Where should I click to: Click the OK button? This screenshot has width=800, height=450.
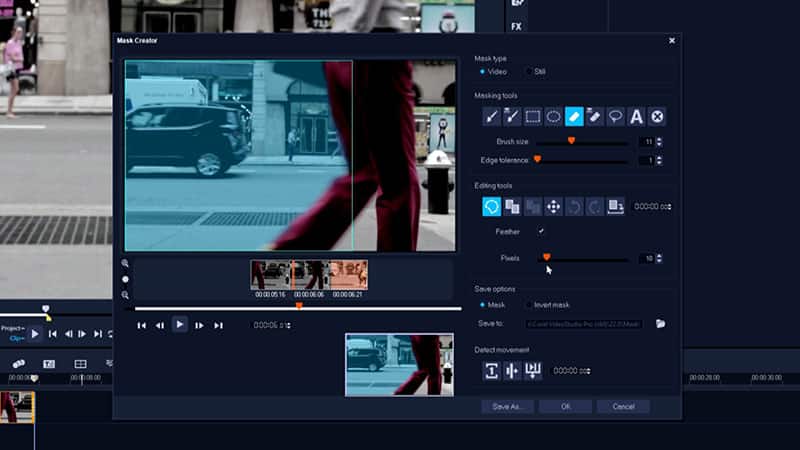point(565,407)
